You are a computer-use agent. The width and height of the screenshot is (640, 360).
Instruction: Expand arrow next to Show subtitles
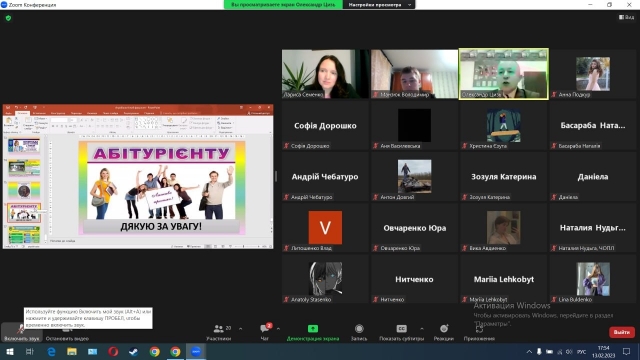click(422, 329)
